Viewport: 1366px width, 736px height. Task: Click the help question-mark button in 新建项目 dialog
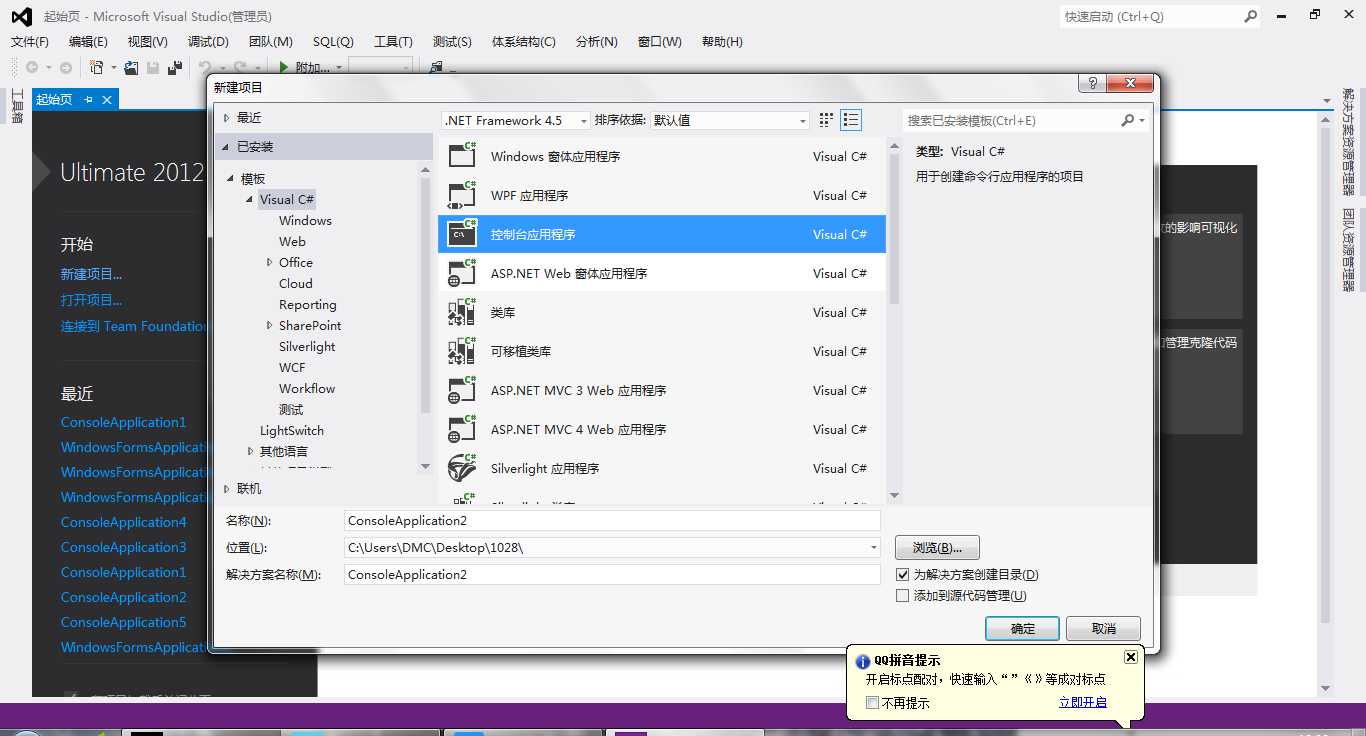(1092, 83)
